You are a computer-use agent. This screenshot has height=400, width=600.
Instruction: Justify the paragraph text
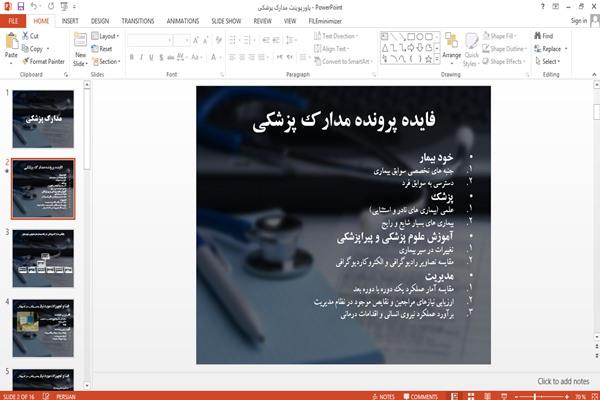[x=261, y=57]
